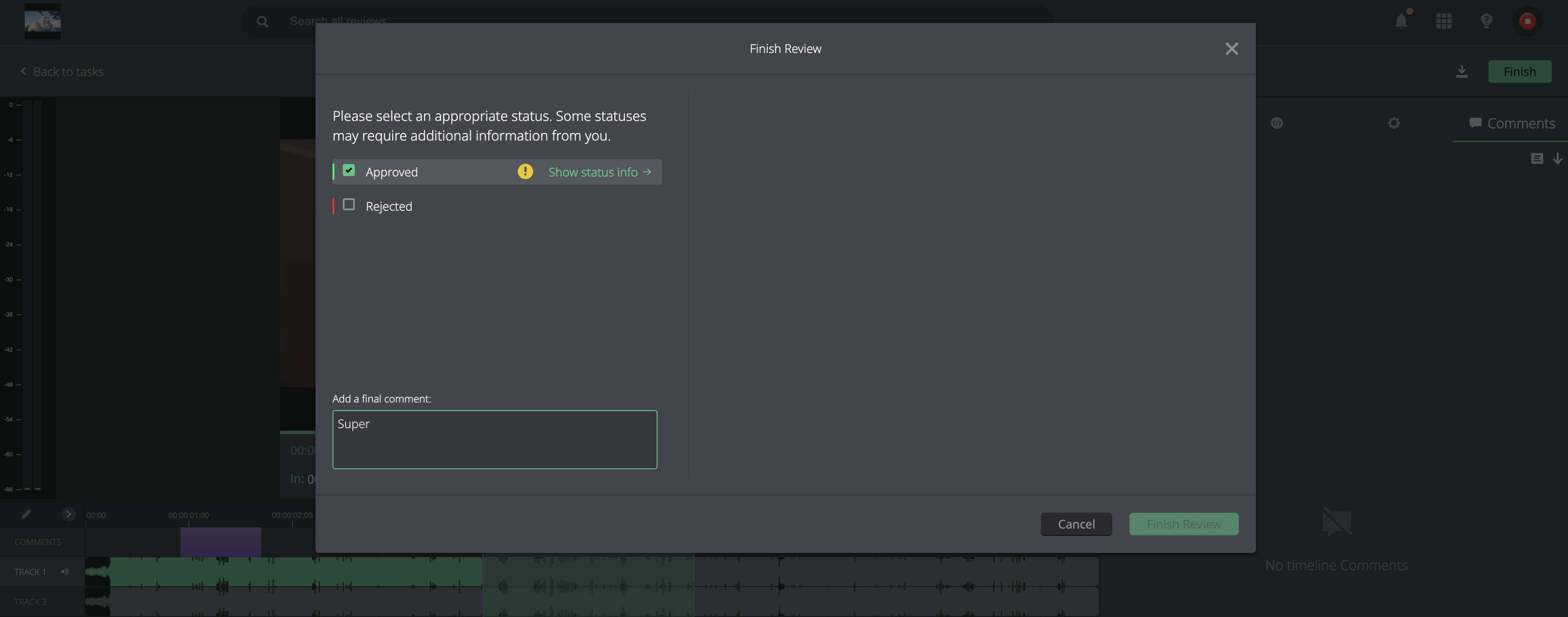Check the Approved status checkbox
This screenshot has height=617, width=1568.
(x=349, y=170)
